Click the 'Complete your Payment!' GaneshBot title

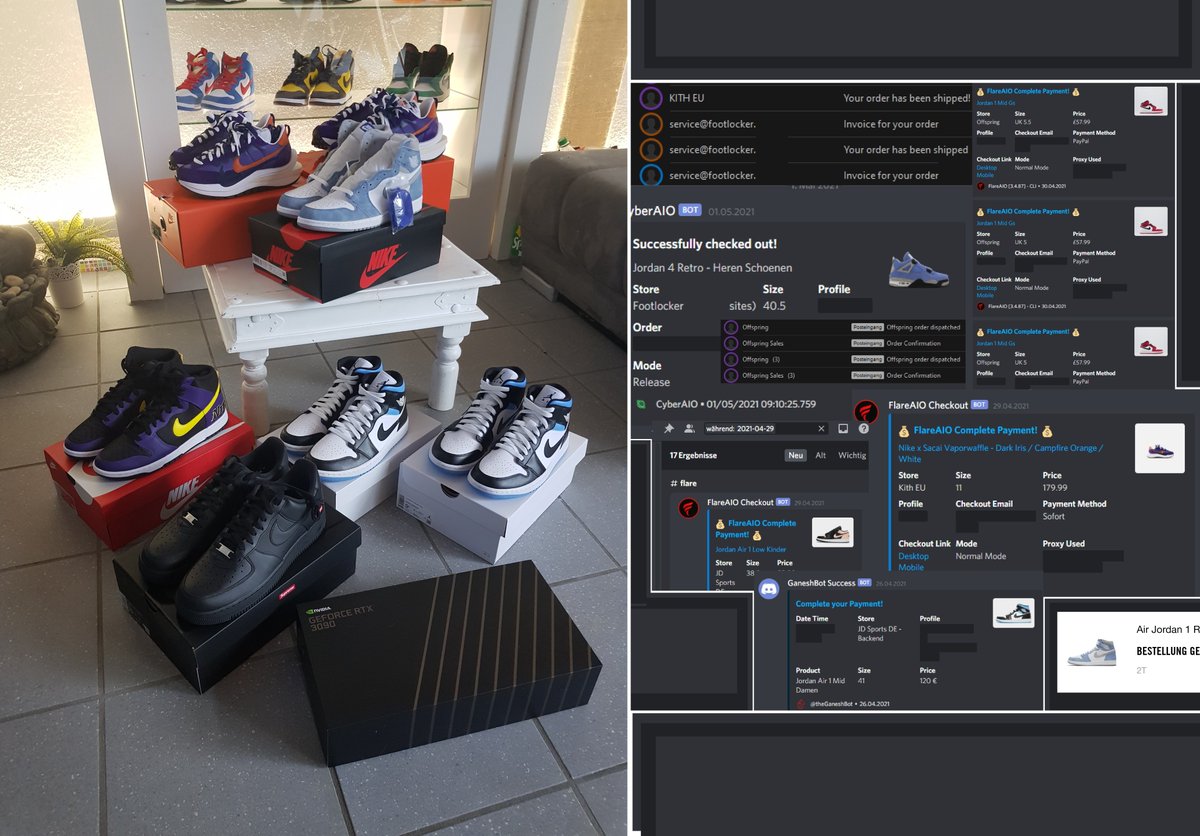coord(839,604)
